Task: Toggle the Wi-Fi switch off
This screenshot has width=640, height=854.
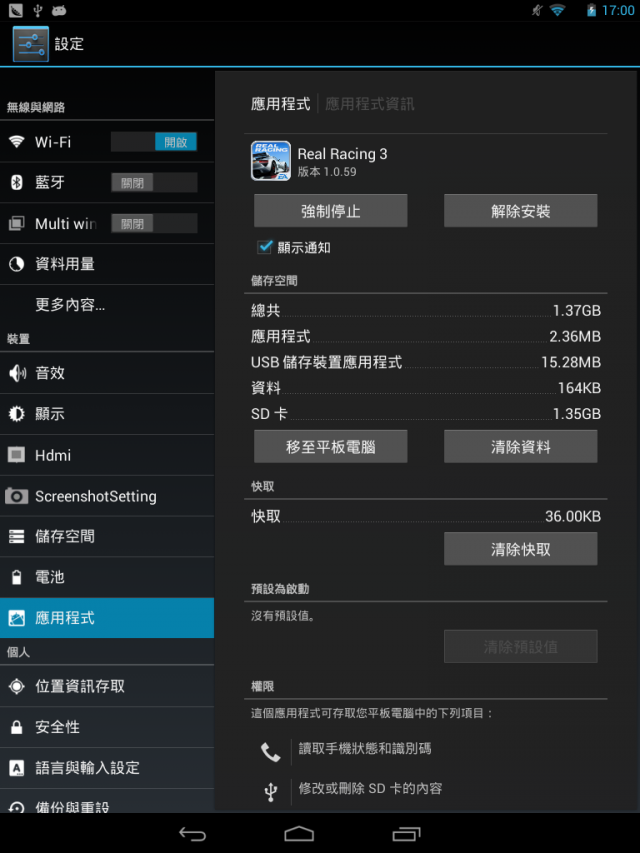Action: [154, 142]
